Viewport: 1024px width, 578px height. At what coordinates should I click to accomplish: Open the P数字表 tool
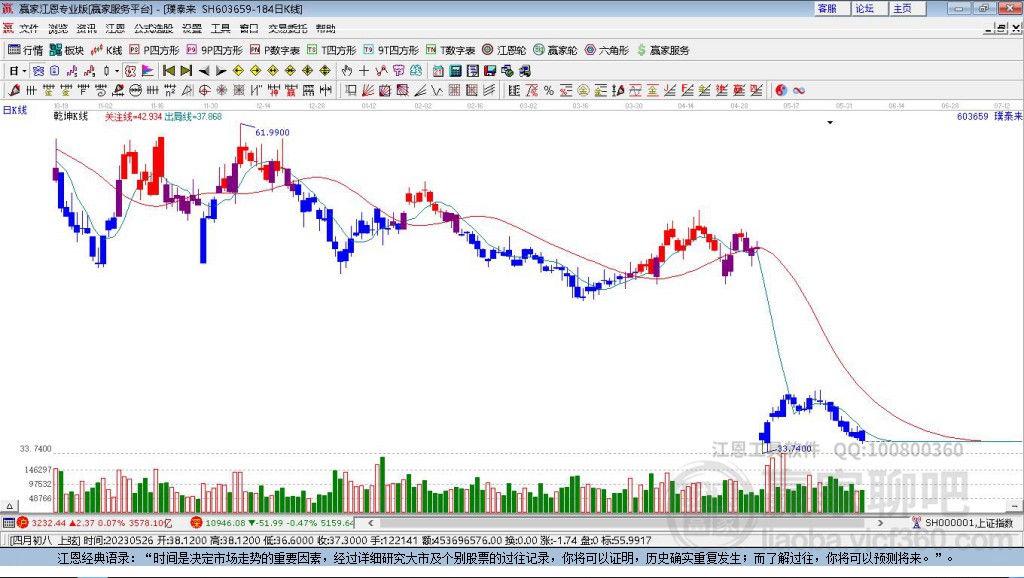coord(275,50)
